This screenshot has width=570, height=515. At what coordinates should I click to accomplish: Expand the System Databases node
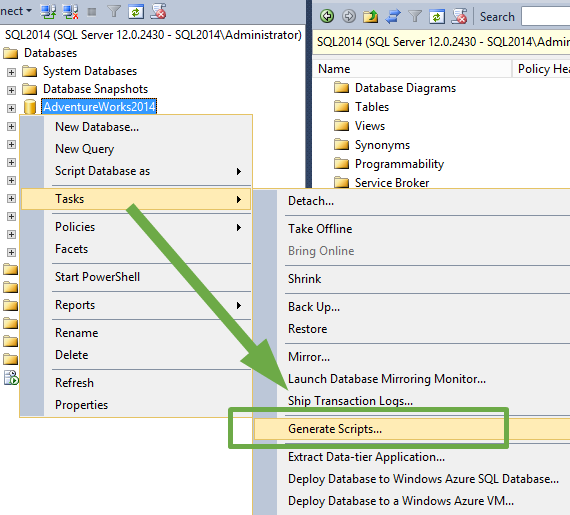tap(11, 72)
